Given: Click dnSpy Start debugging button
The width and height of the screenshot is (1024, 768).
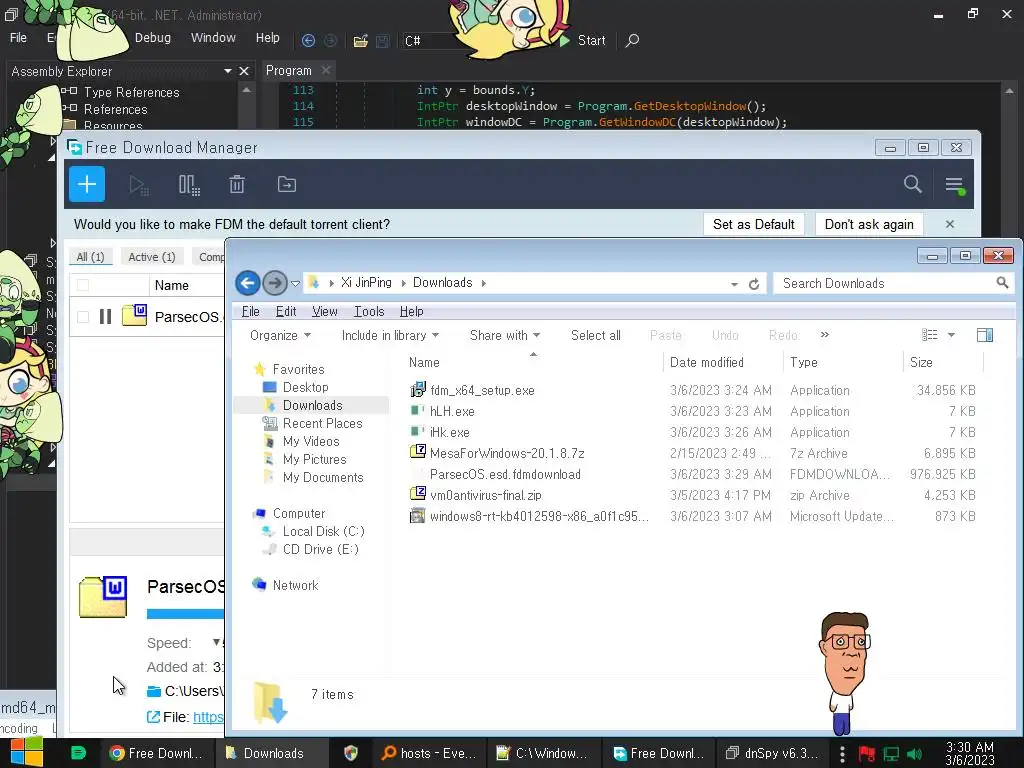Looking at the screenshot, I should pos(583,40).
